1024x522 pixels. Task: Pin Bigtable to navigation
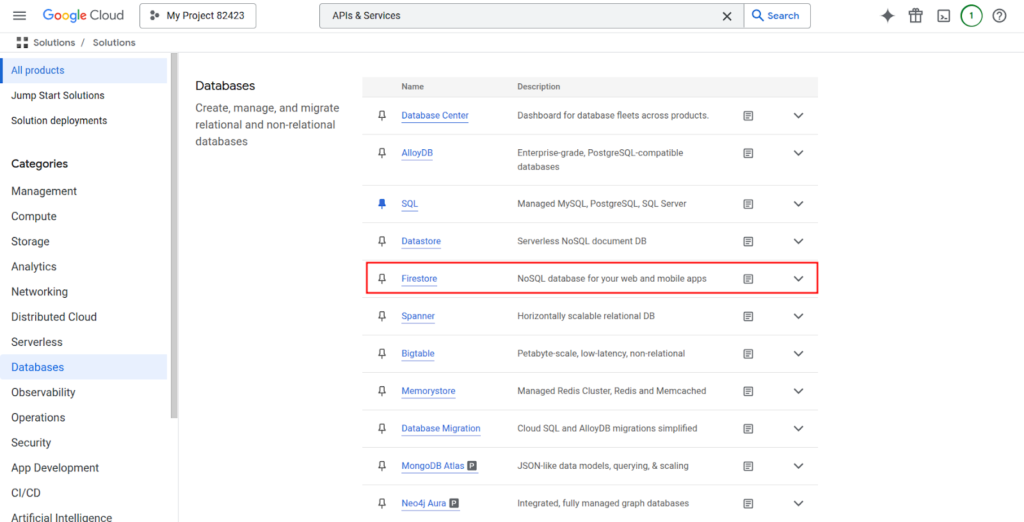pyautogui.click(x=382, y=353)
